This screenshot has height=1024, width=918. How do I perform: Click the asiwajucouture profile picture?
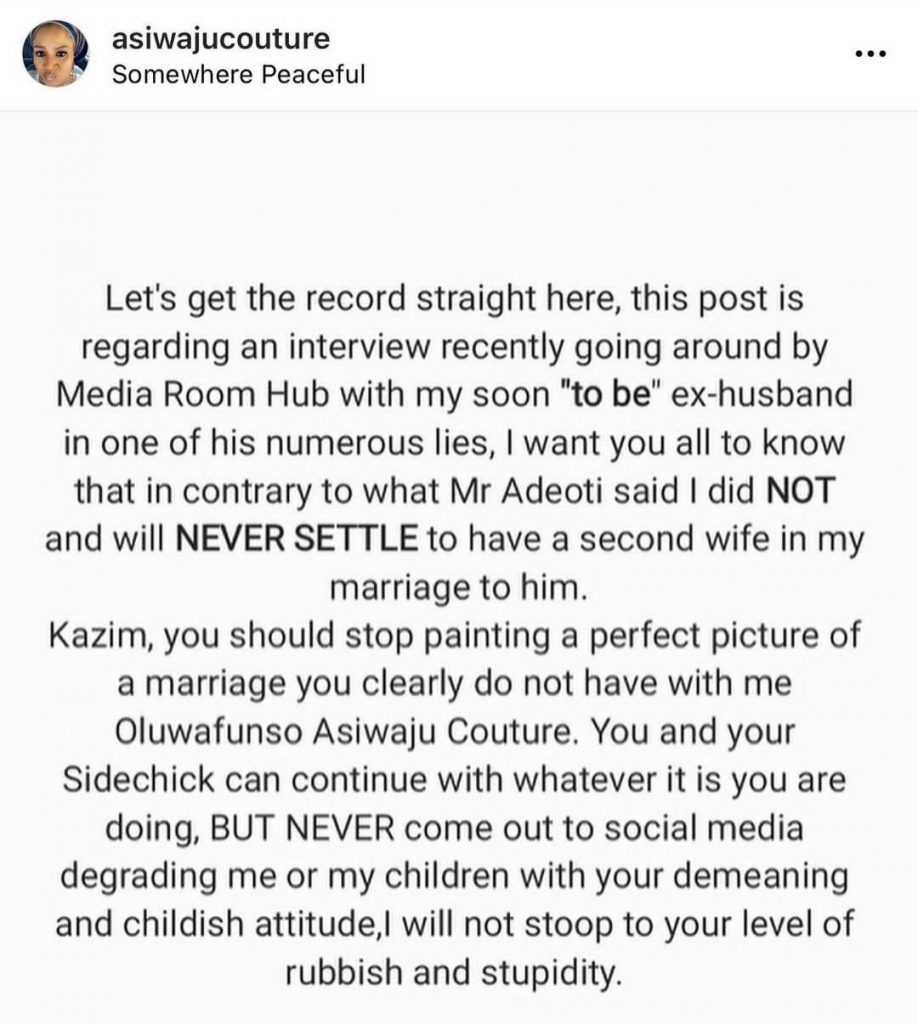(x=57, y=56)
